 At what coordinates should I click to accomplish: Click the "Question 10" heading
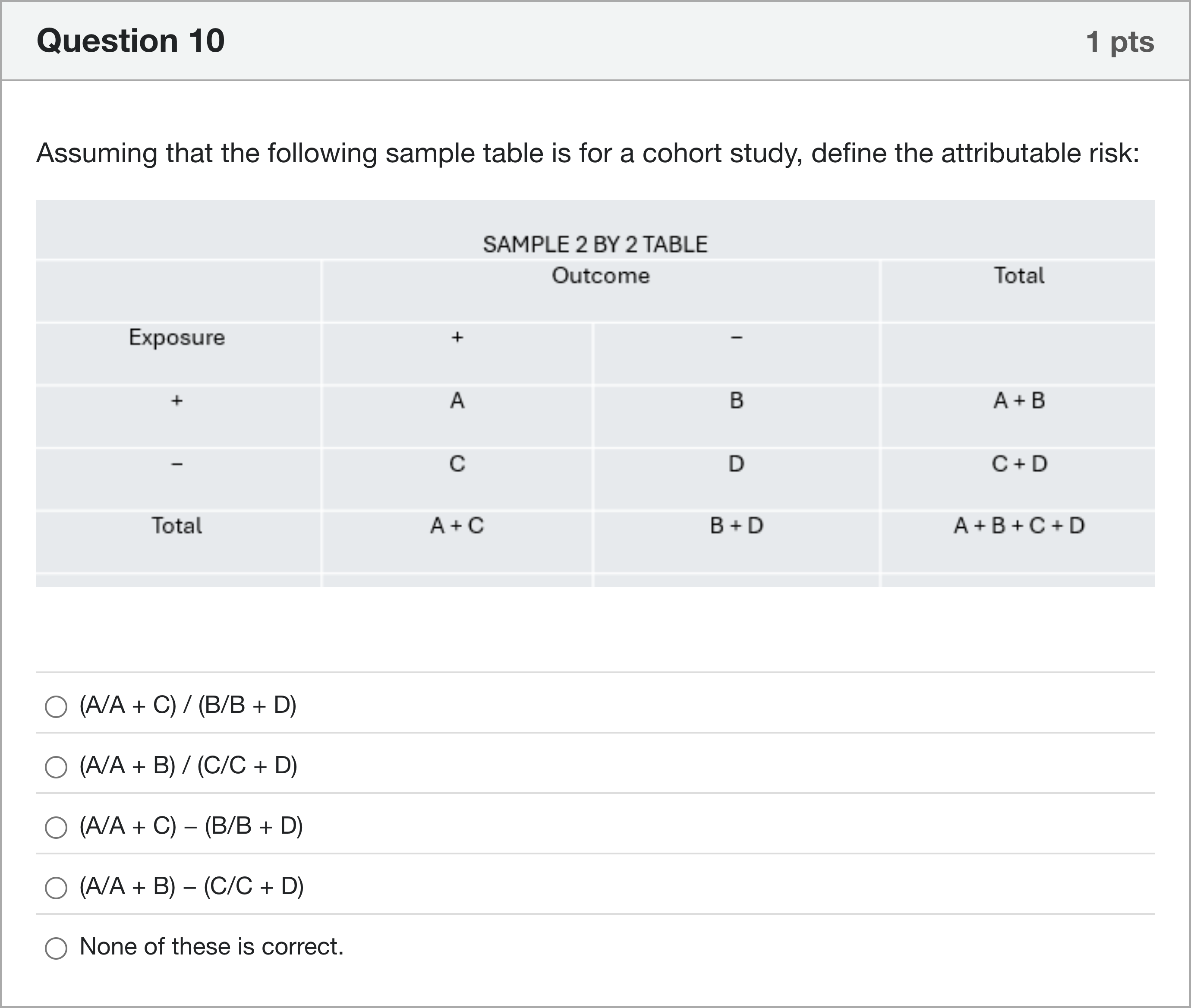click(130, 41)
